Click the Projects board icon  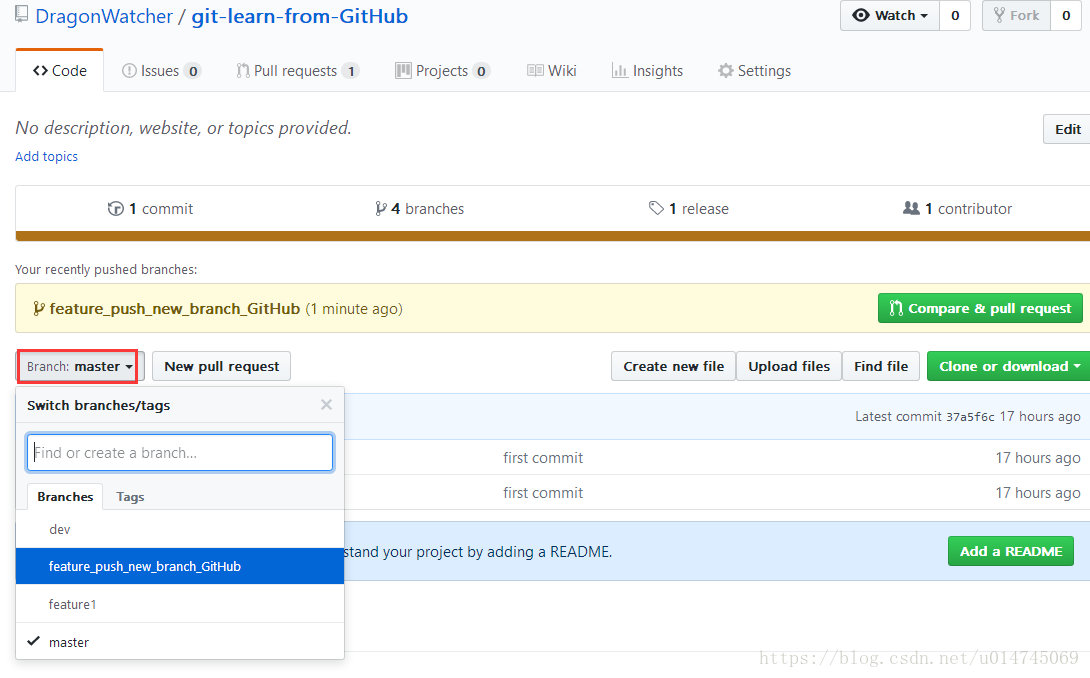tap(403, 70)
